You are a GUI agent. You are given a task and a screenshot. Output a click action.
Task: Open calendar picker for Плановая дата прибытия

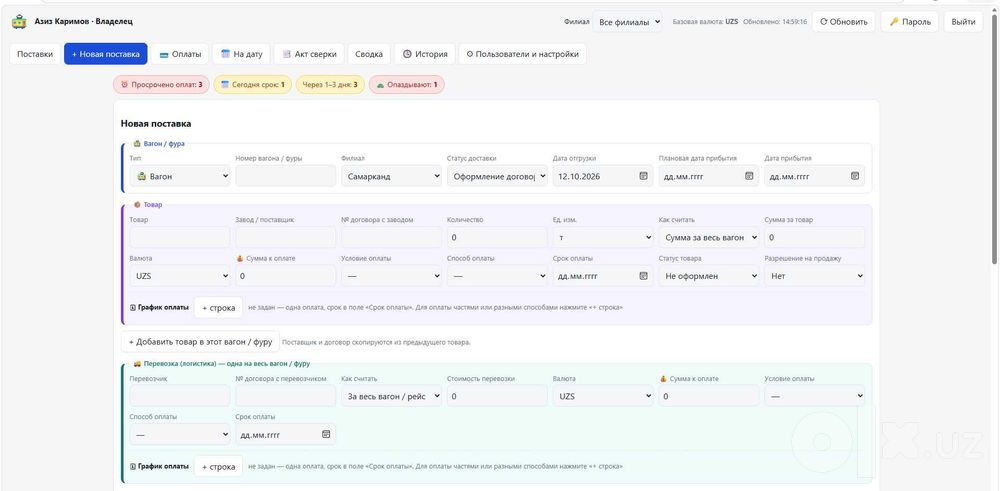click(x=749, y=176)
